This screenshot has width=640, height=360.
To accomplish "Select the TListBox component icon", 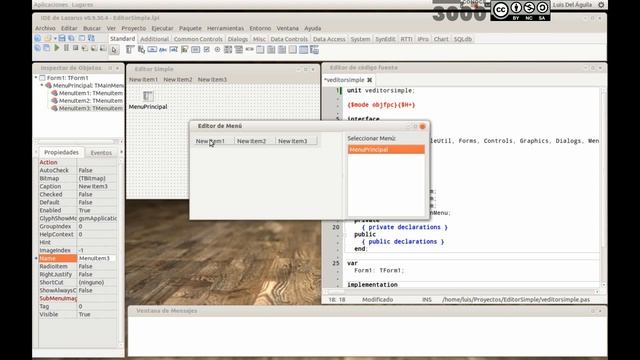I will pyautogui.click(x=228, y=49).
